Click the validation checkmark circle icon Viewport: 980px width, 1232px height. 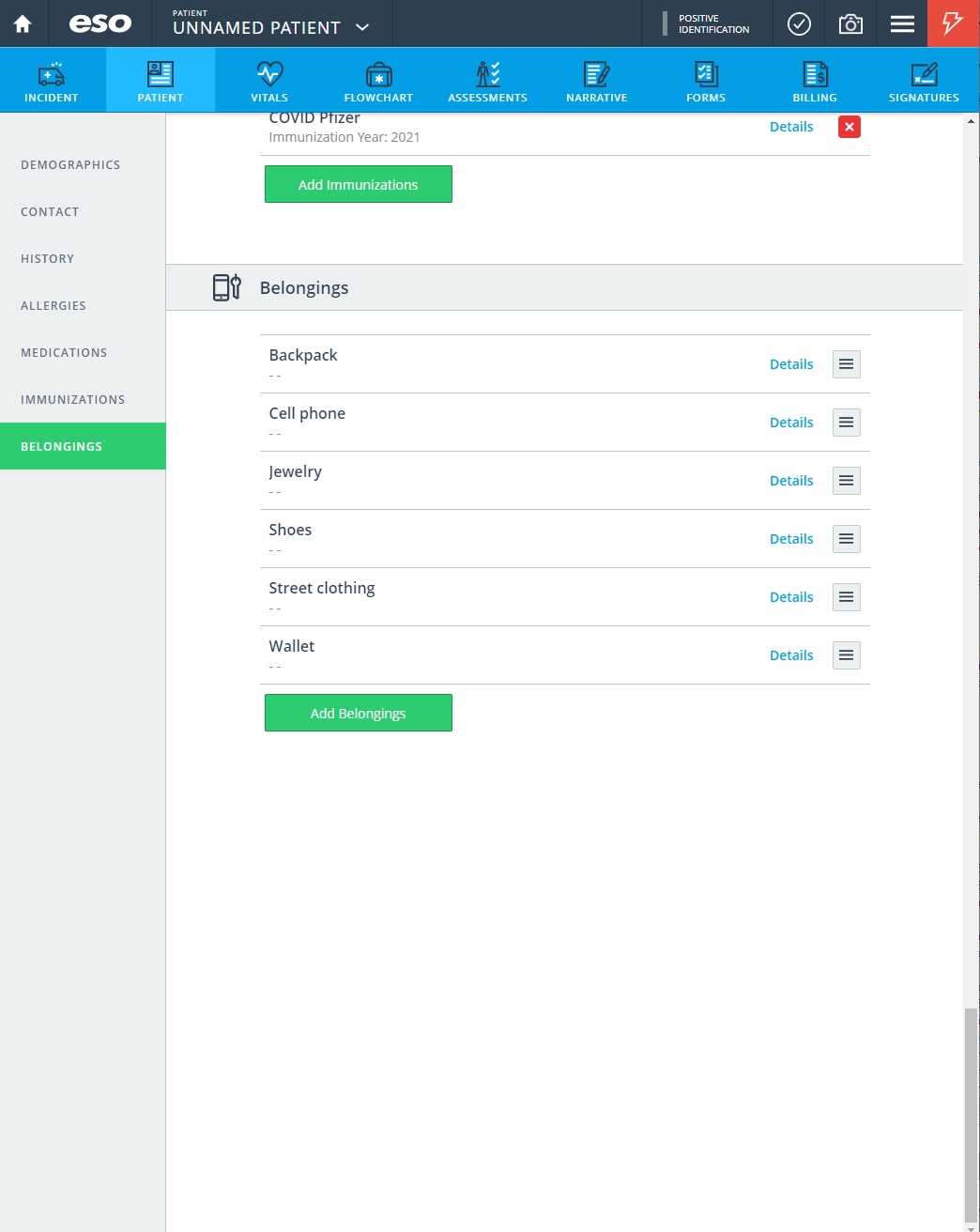coord(799,23)
